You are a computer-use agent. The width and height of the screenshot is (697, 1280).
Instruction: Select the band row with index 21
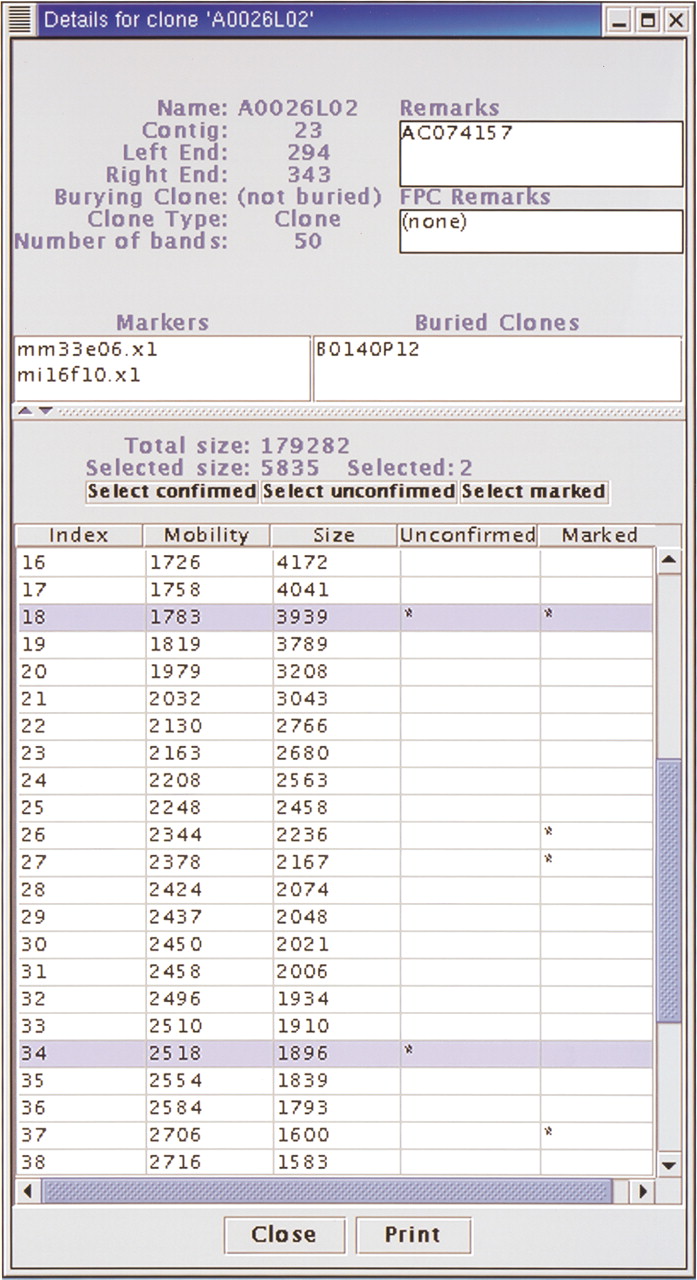pos(335,699)
